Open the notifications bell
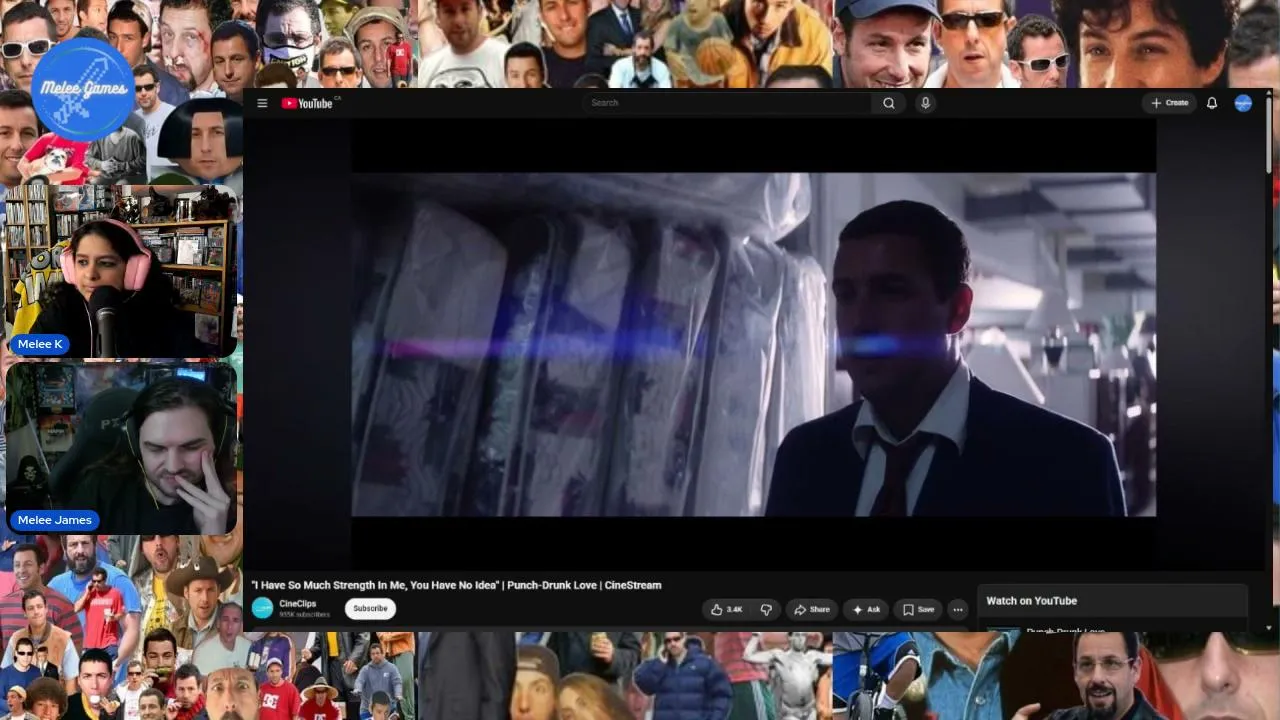This screenshot has height=720, width=1280. pos(1212,103)
